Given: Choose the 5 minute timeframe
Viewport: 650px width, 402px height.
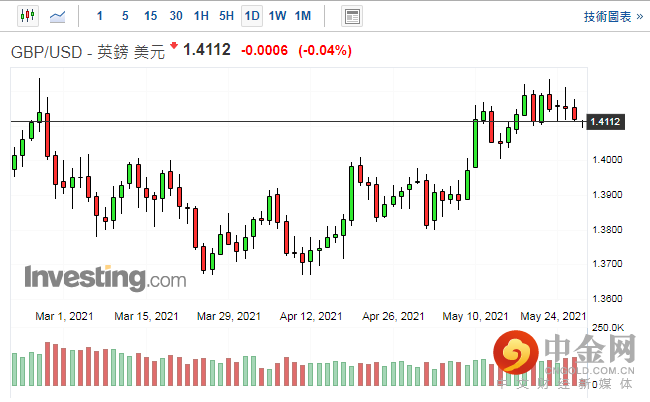Looking at the screenshot, I should 125,16.
